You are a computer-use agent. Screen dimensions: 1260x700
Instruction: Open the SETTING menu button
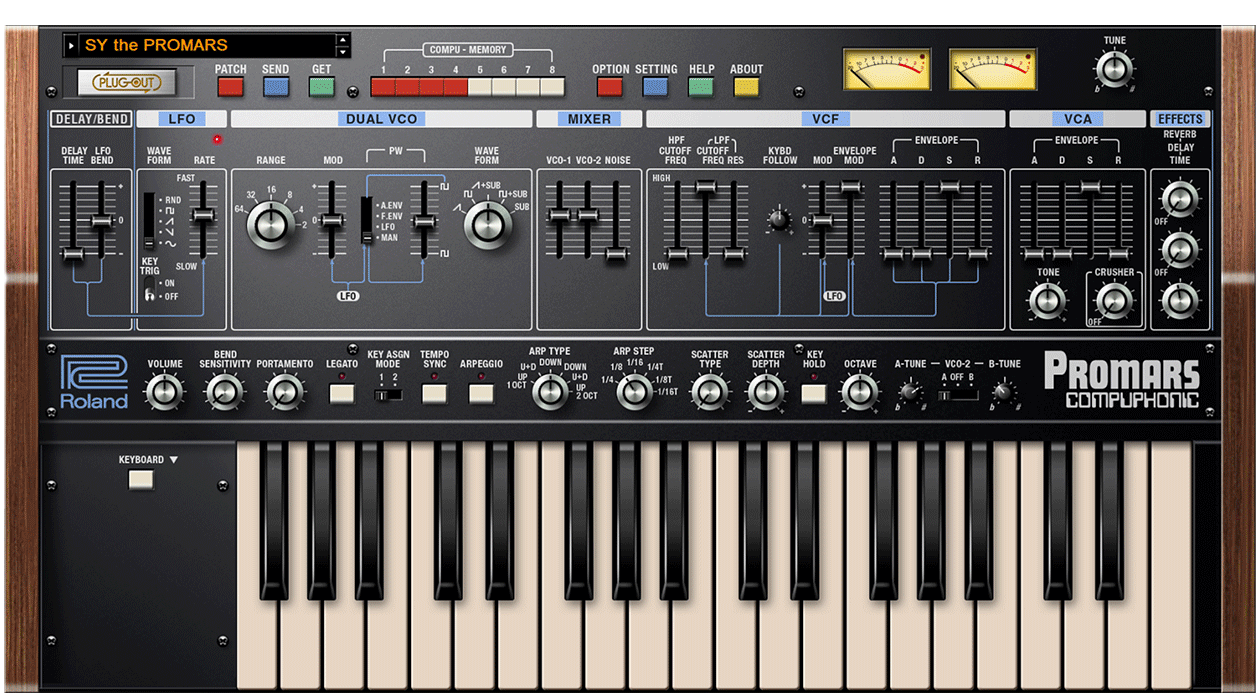tap(656, 87)
